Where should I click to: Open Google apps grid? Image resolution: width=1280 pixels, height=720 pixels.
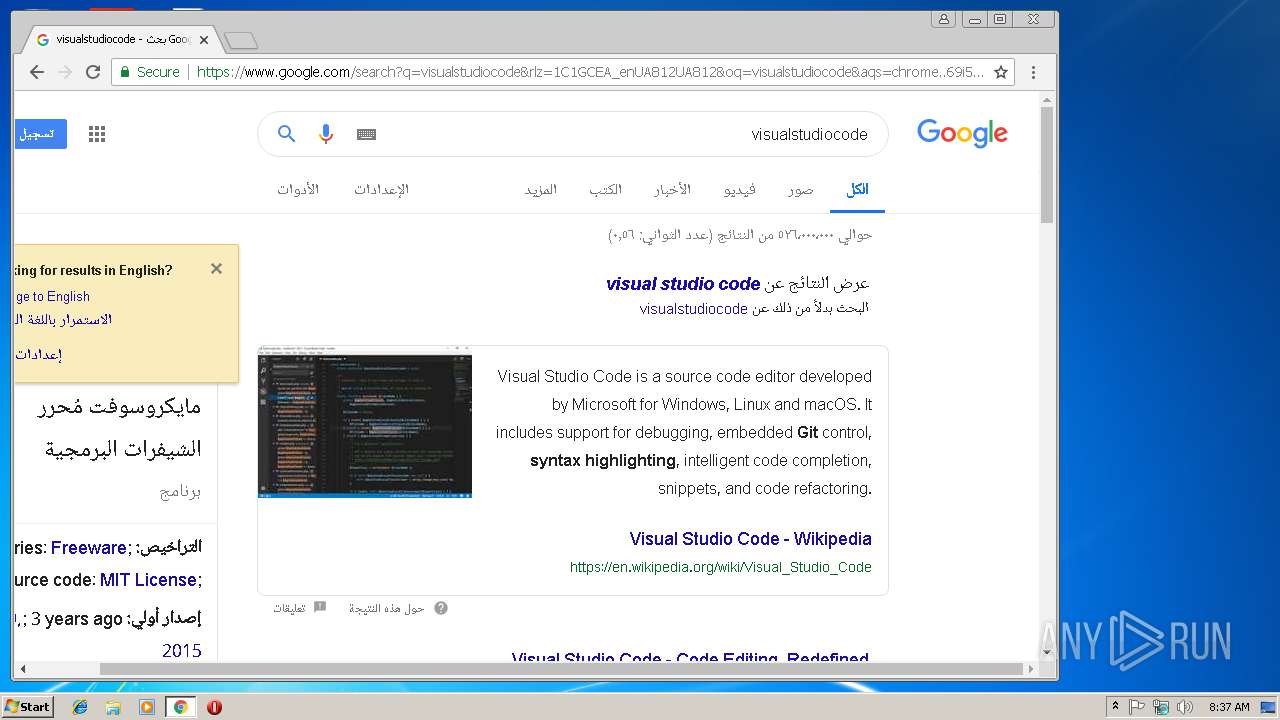pyautogui.click(x=97, y=134)
